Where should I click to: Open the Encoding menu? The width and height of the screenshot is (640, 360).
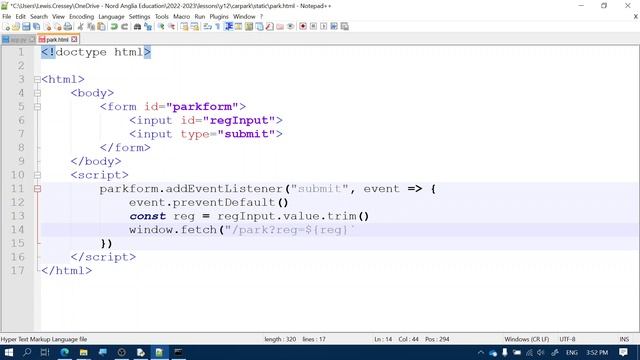(x=82, y=17)
